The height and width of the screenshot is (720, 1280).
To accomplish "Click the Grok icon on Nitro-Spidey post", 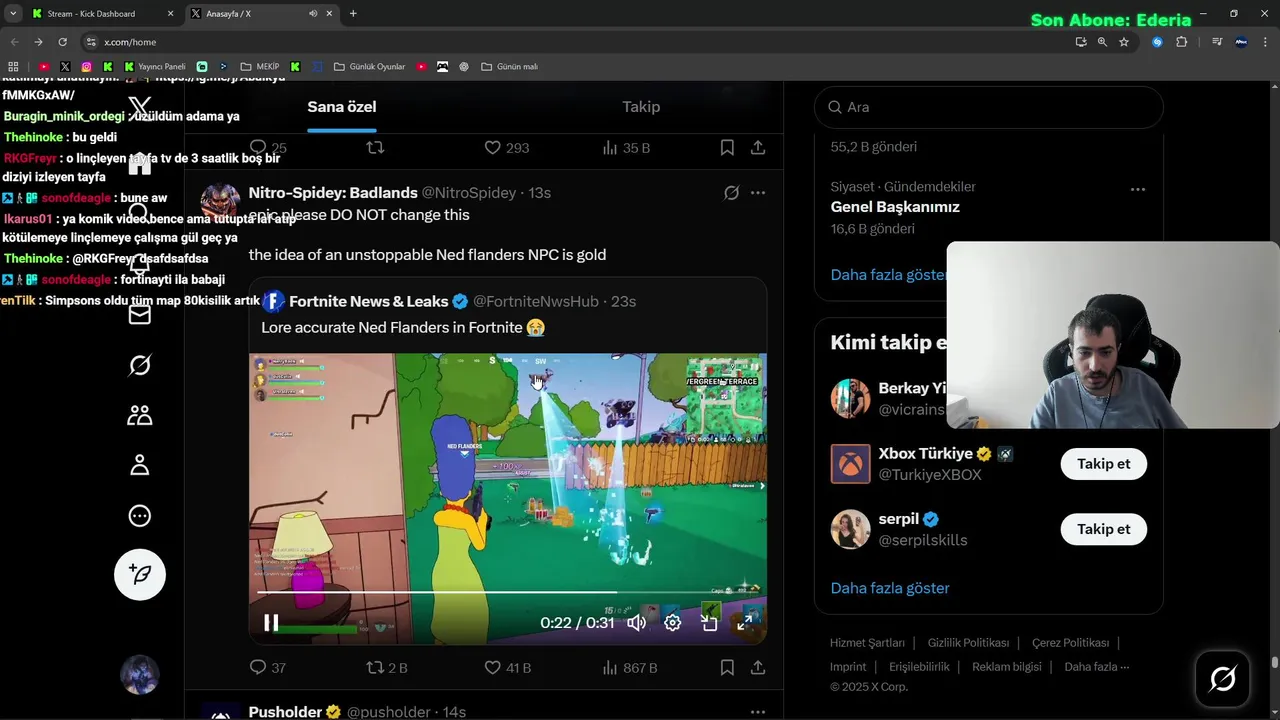I will click(731, 192).
